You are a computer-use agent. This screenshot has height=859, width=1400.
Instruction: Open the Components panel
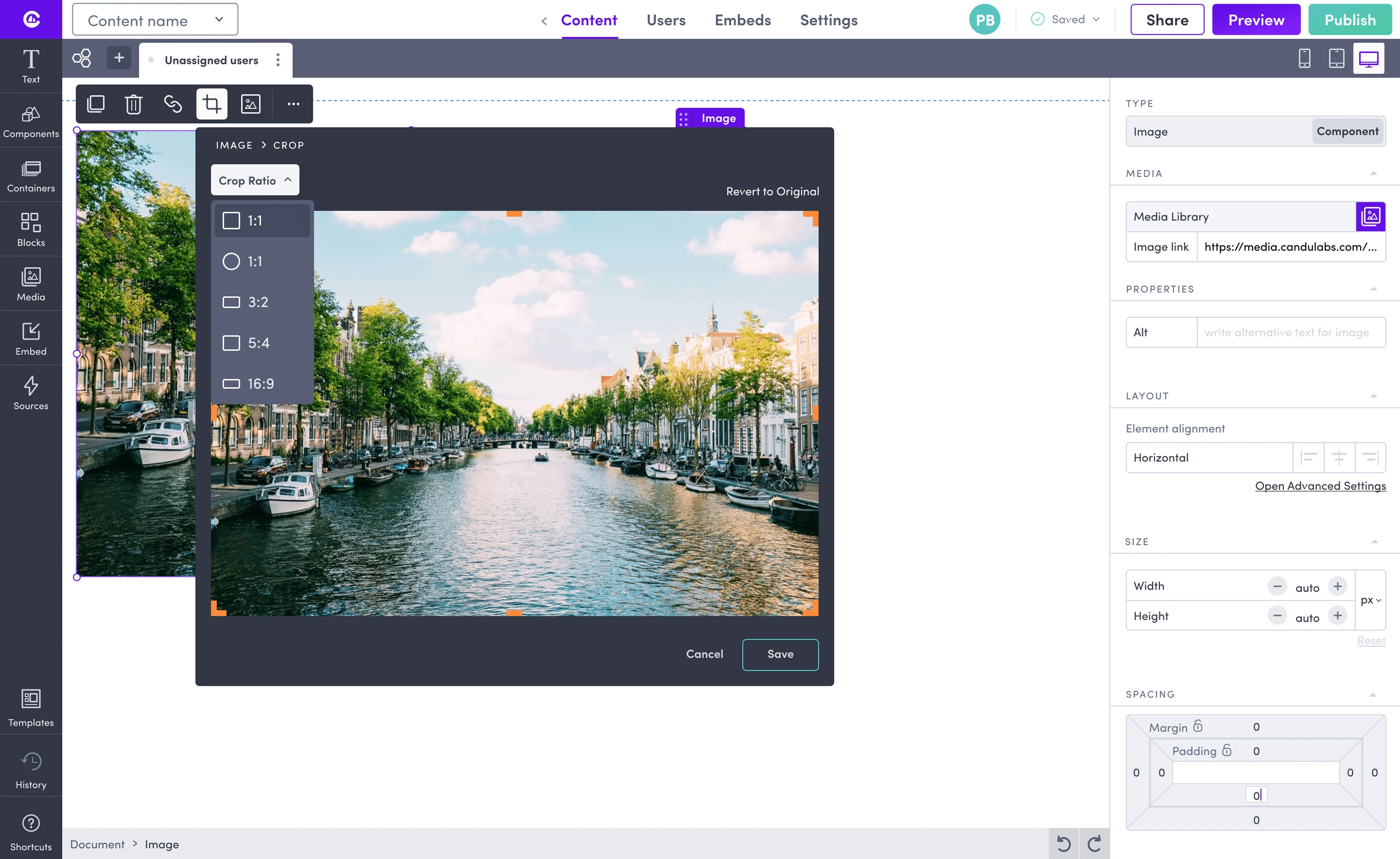point(31,120)
